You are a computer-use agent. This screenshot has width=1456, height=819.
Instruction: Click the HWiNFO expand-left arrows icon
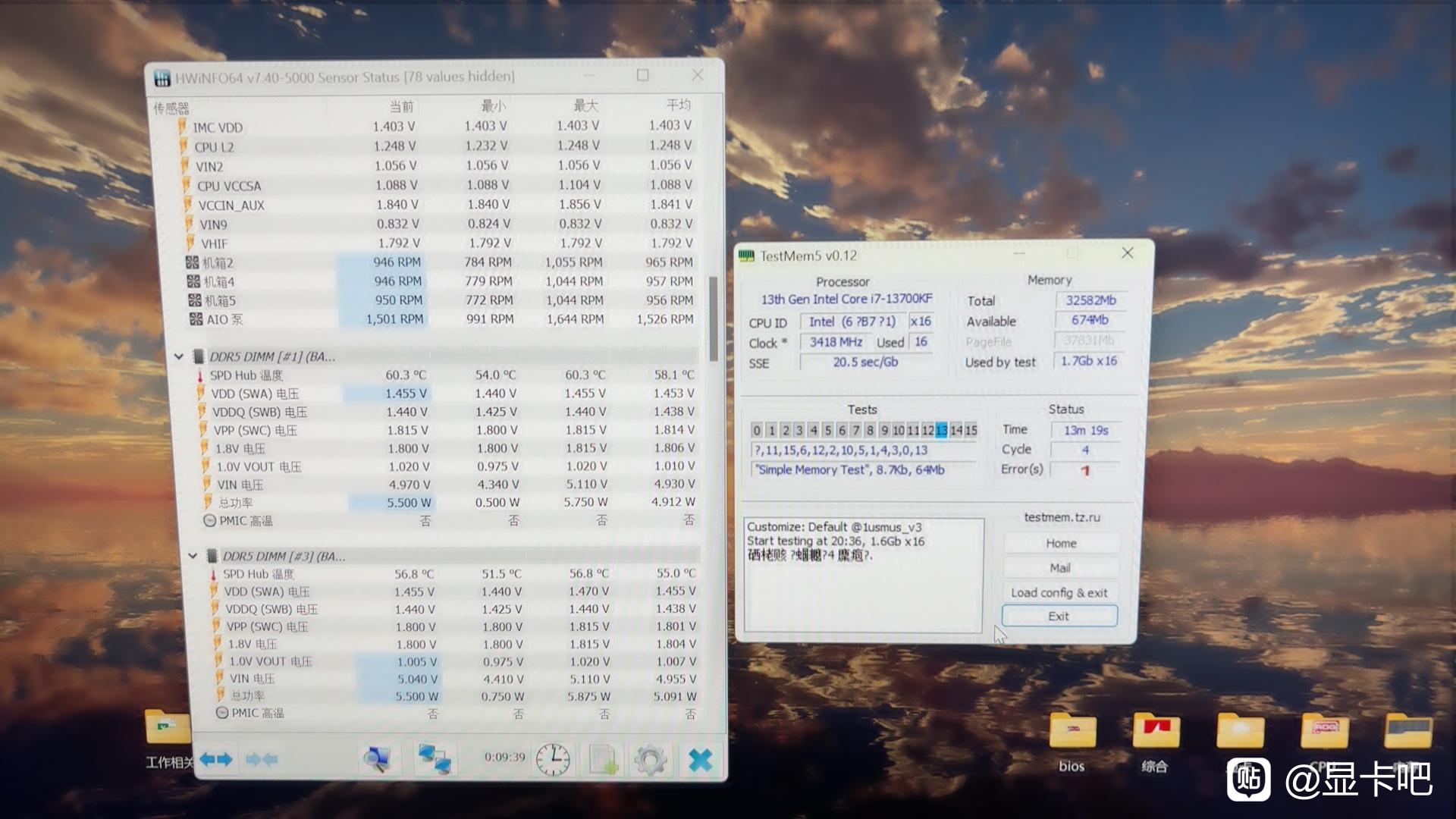tap(216, 759)
